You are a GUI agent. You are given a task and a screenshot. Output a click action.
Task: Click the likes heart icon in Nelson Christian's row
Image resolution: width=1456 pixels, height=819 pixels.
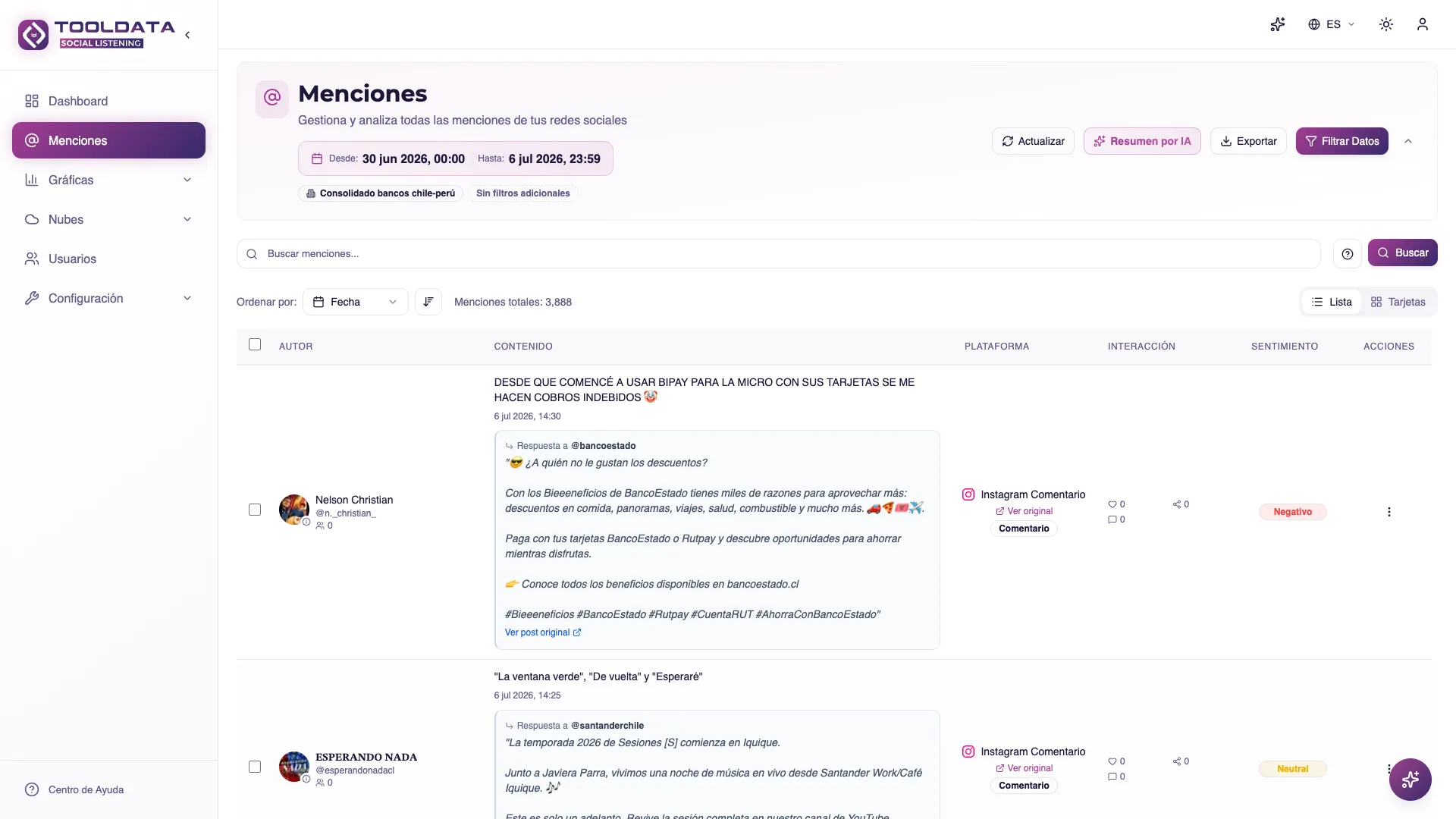[1112, 504]
